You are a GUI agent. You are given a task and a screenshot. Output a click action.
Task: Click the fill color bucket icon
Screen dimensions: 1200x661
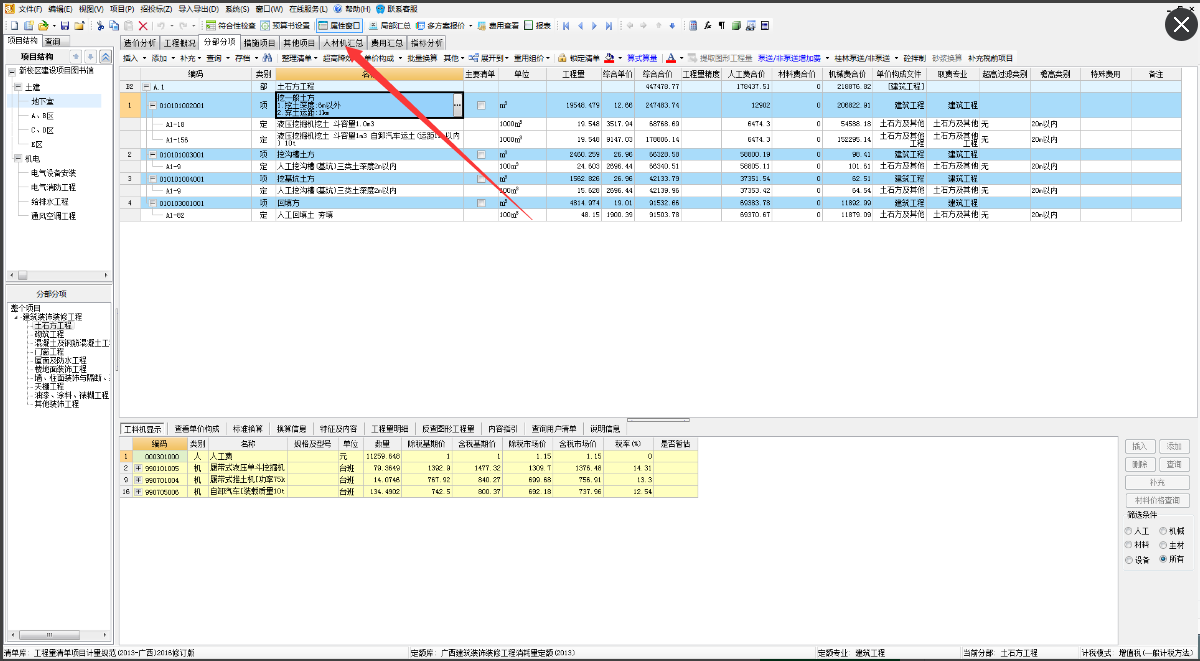pos(609,58)
